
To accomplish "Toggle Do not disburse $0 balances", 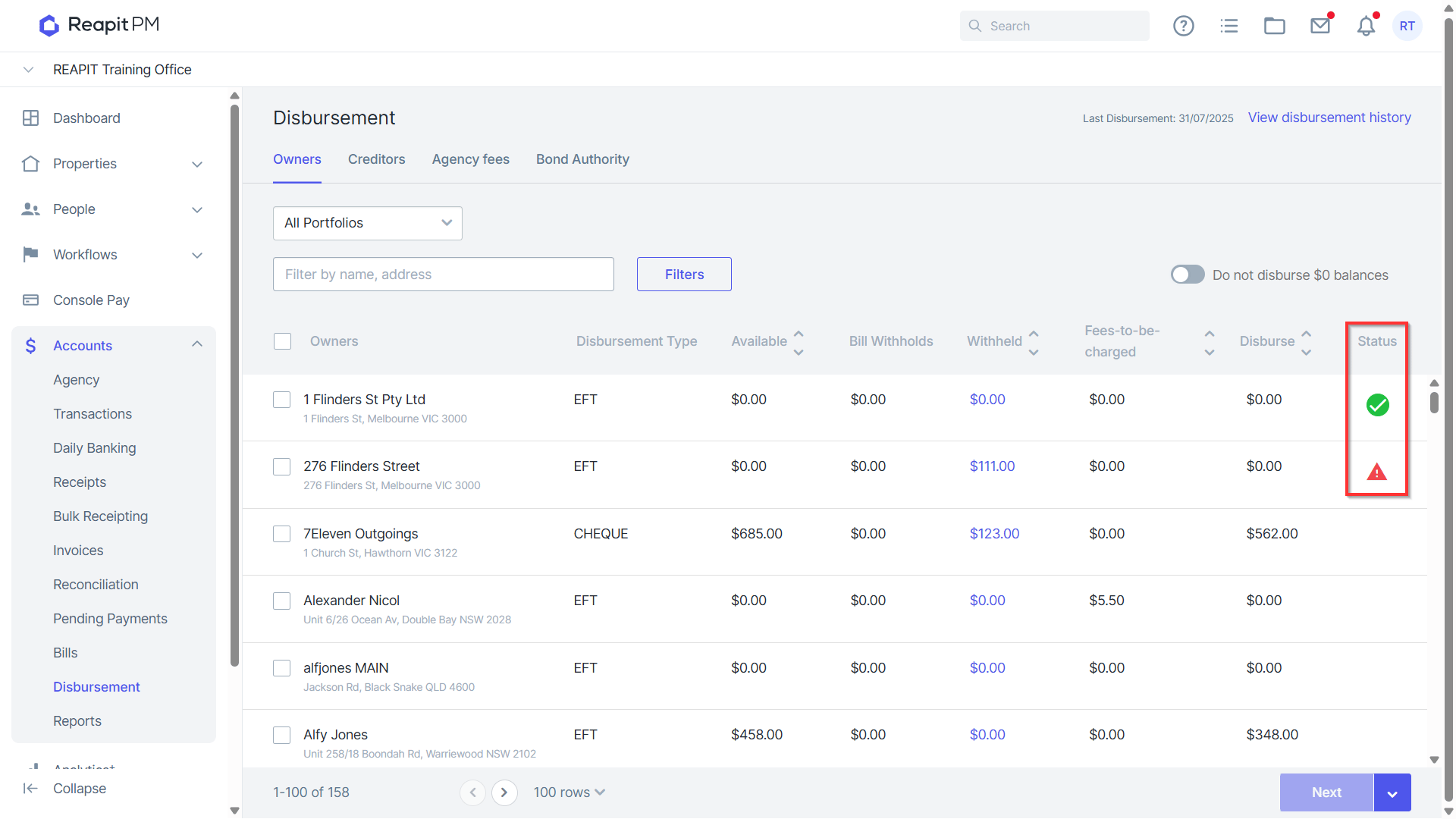I will [1188, 275].
